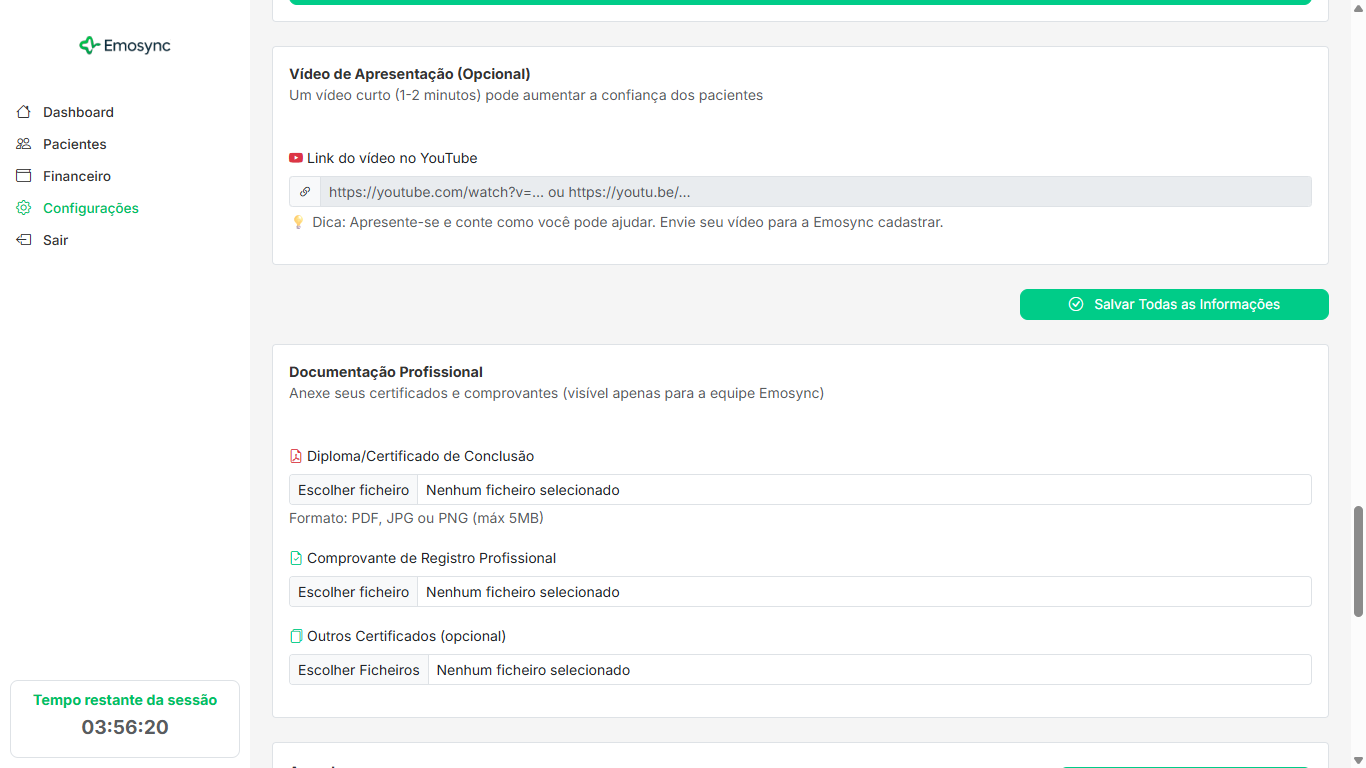This screenshot has width=1366, height=768.
Task: Open Financeiro via its card icon
Action: 21,176
